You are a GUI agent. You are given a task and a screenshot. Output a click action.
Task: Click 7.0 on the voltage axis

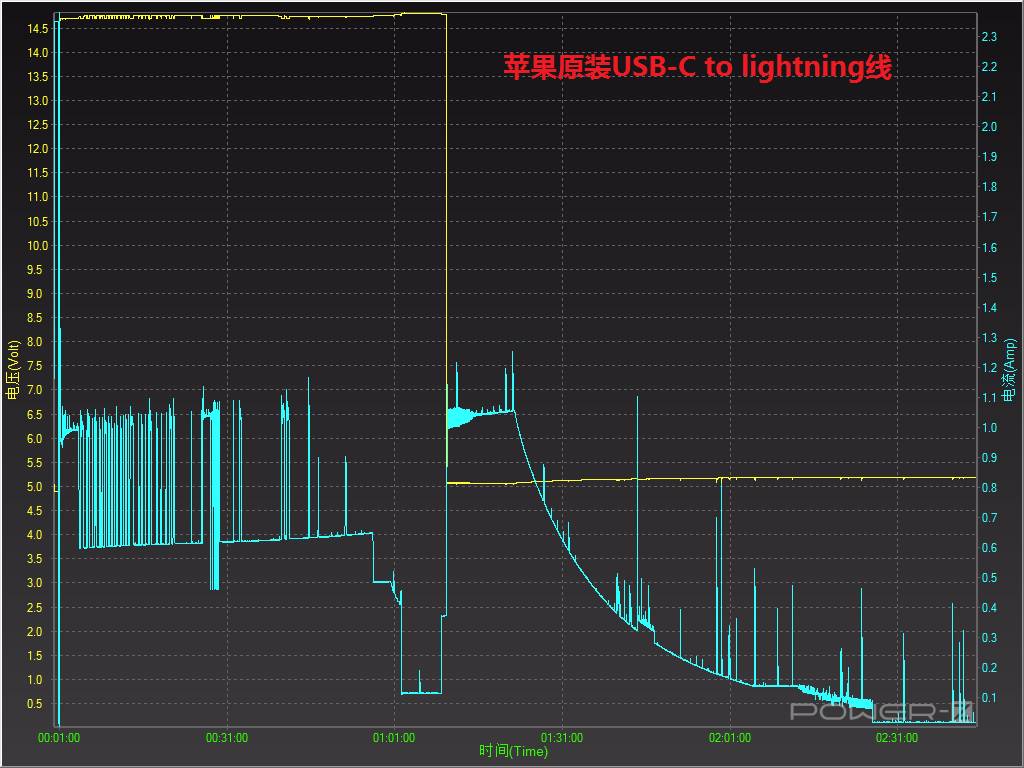click(x=35, y=390)
